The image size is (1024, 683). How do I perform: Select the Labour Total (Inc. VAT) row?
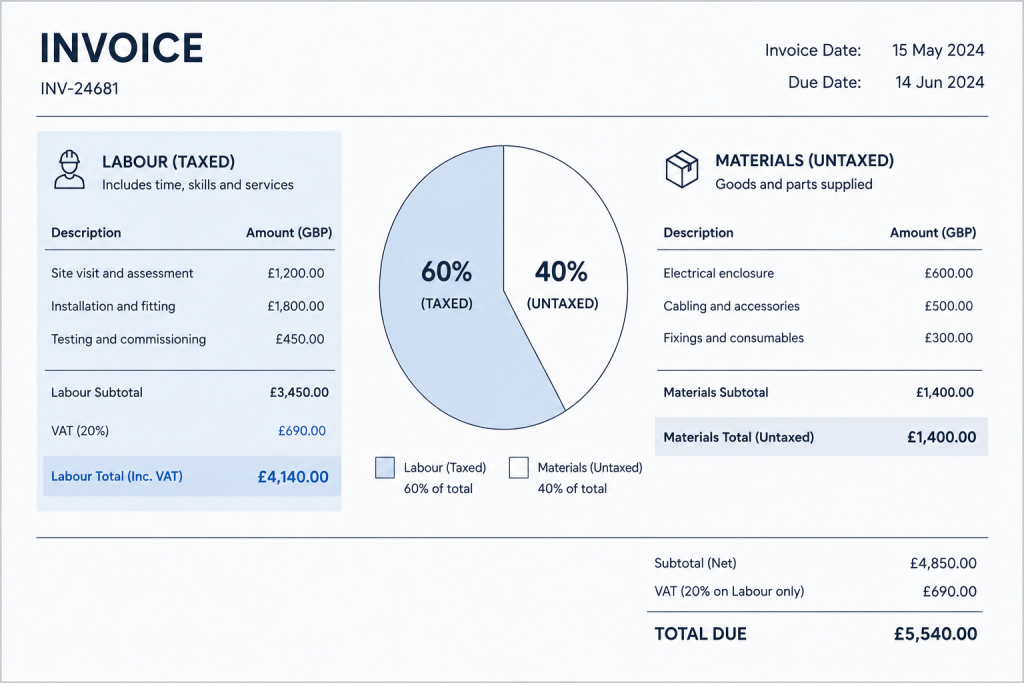pyautogui.click(x=192, y=476)
